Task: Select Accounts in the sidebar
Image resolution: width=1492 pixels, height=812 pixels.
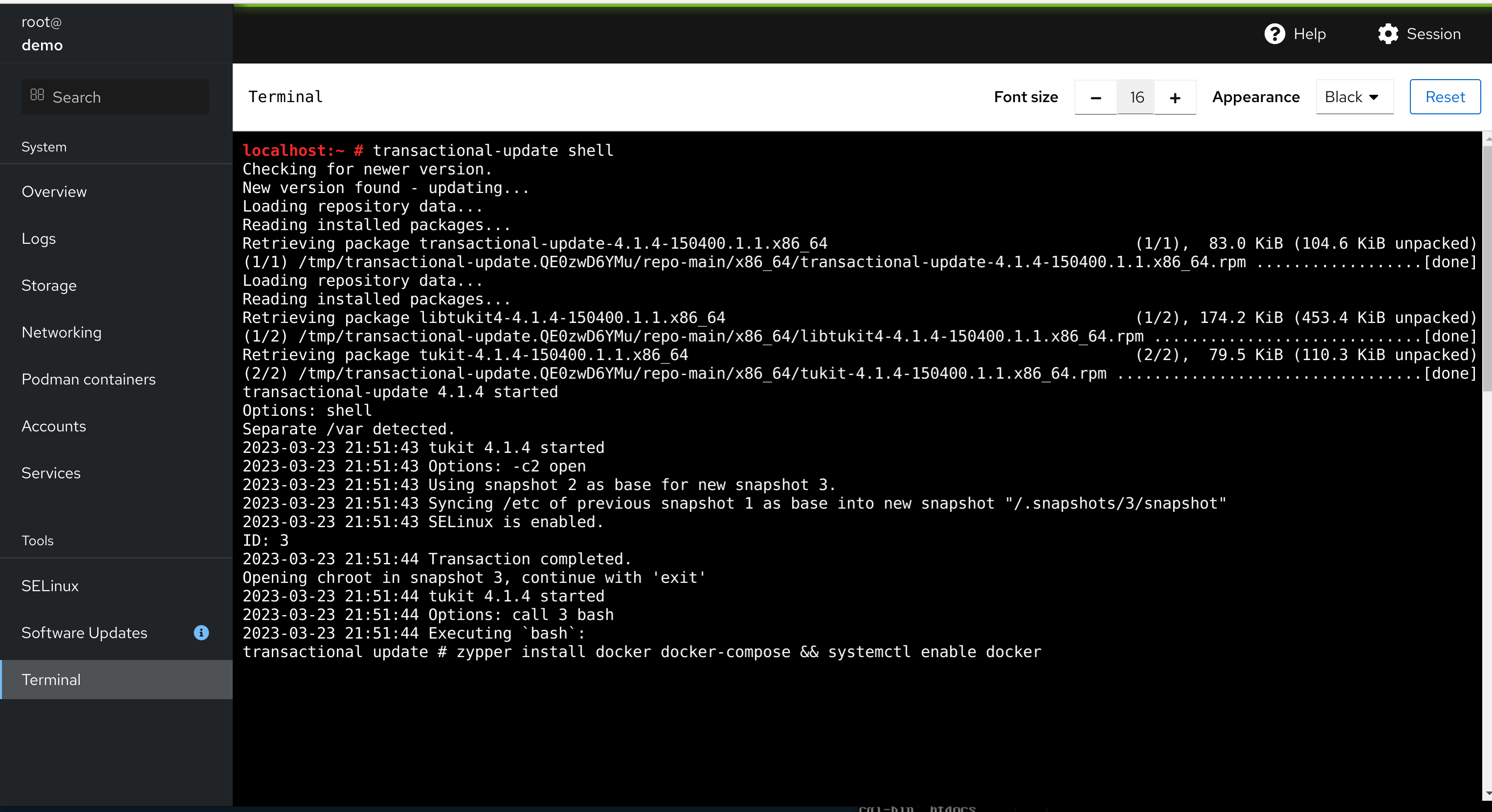Action: (x=53, y=426)
